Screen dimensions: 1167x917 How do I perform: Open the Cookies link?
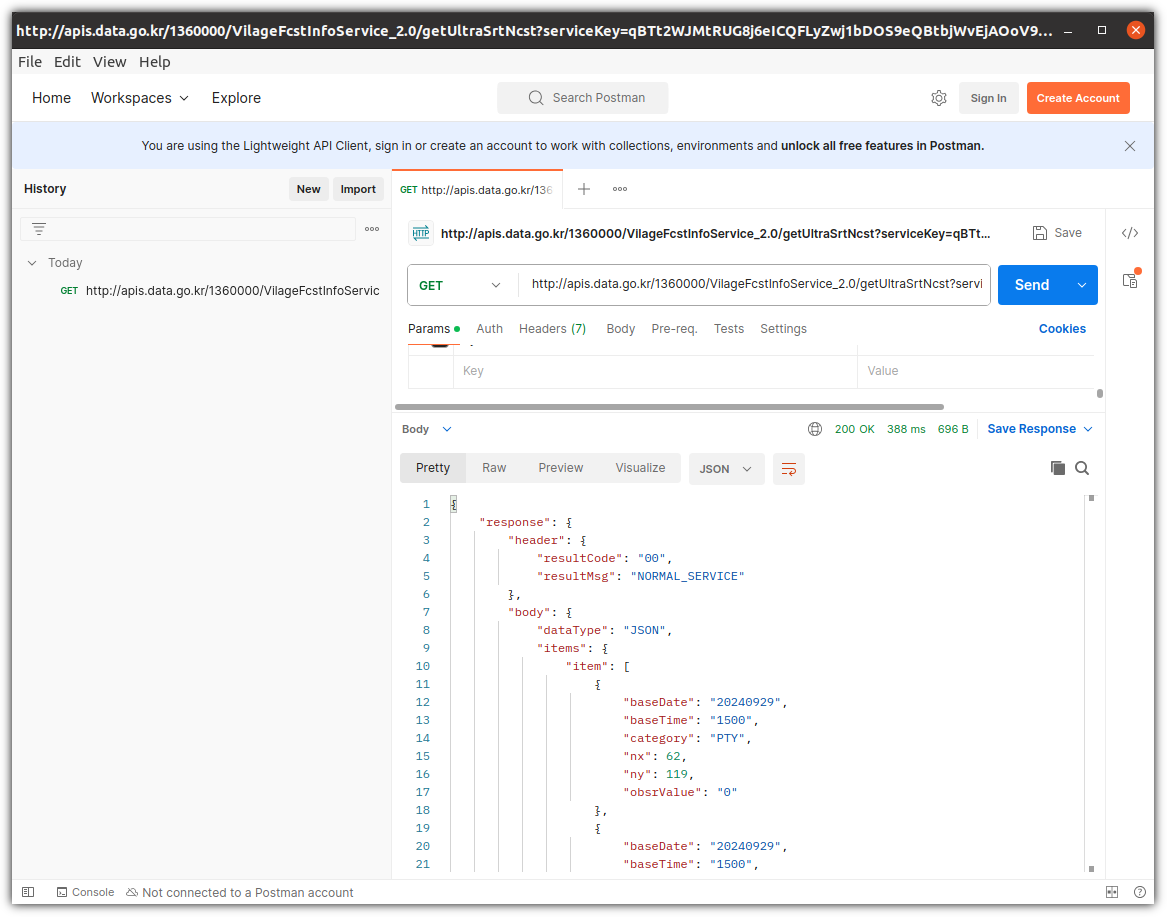(1062, 329)
